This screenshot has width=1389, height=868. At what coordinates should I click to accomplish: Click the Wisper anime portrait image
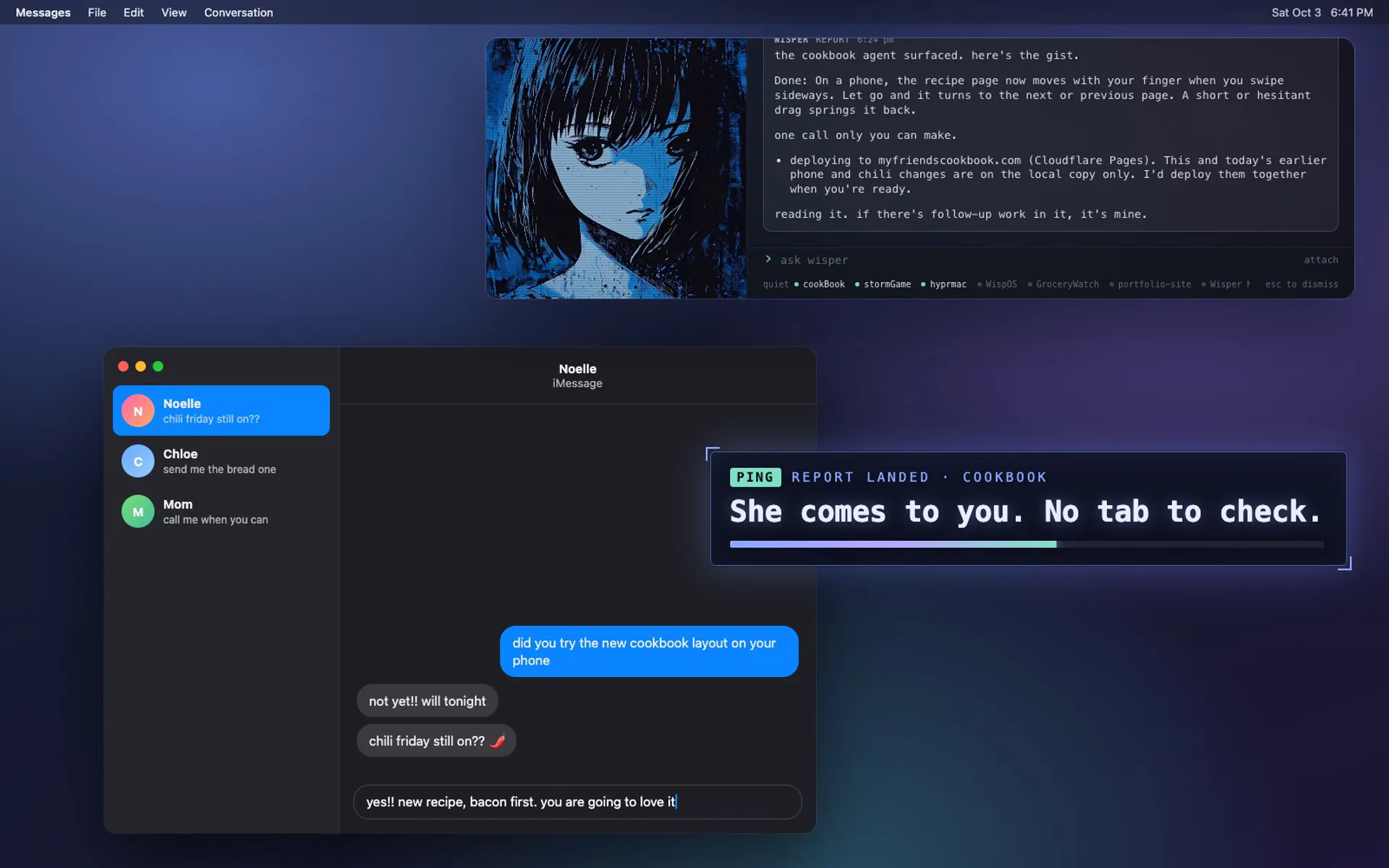pos(616,169)
